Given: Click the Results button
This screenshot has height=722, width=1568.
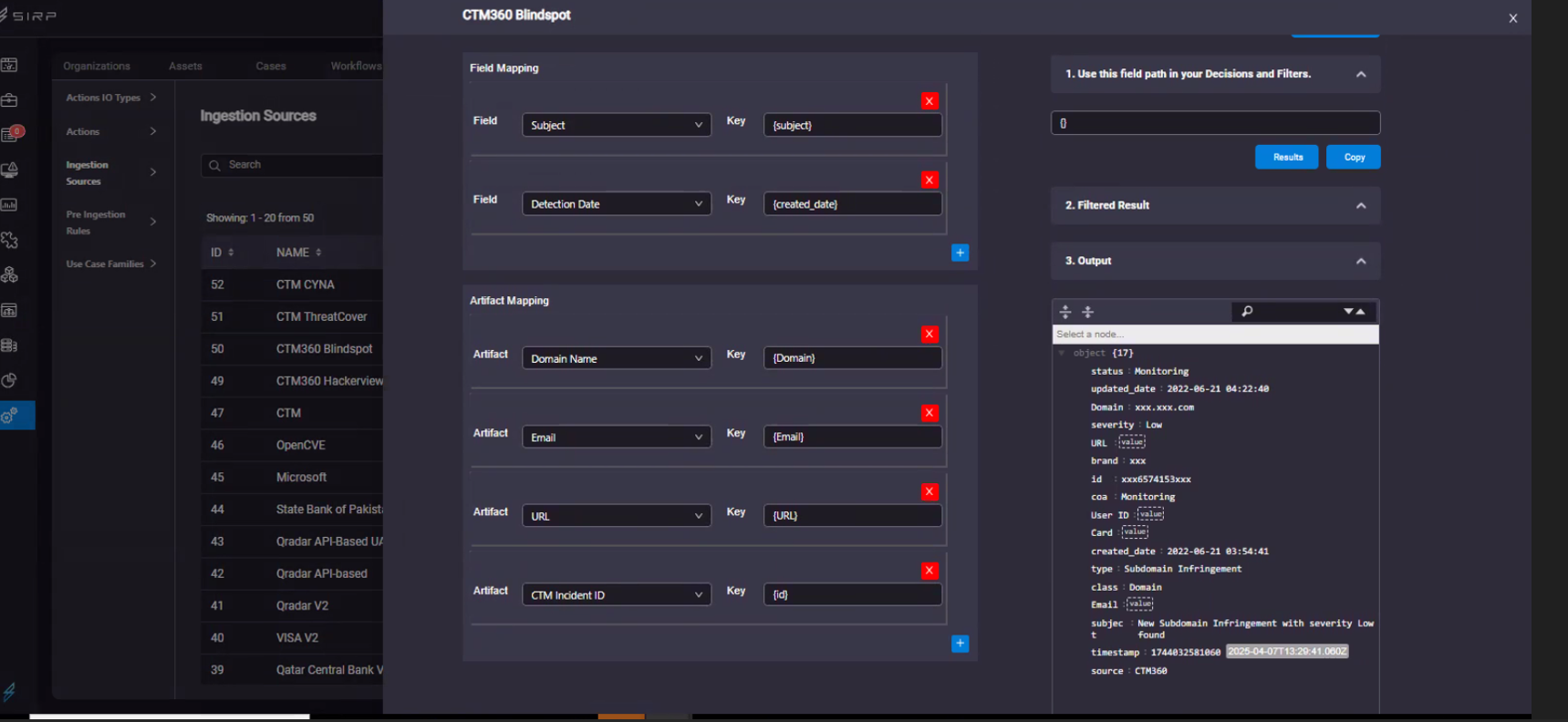Looking at the screenshot, I should point(1287,157).
